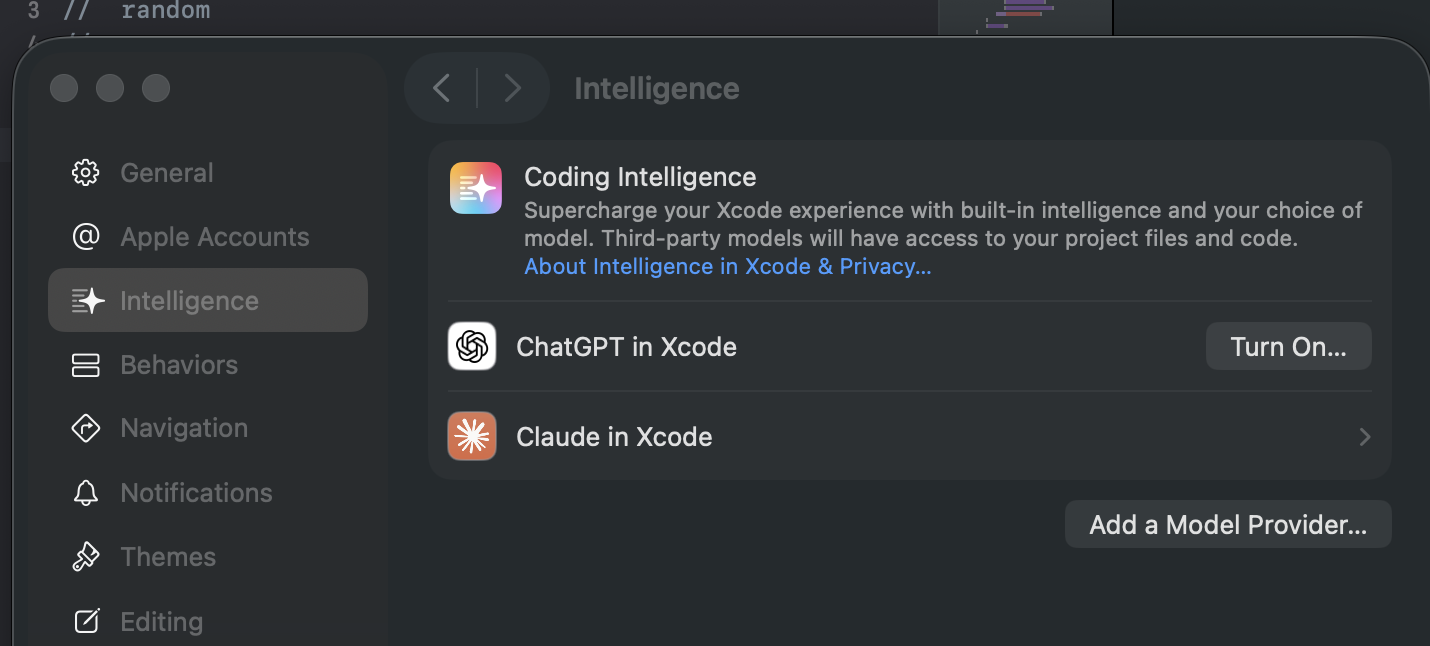Click the Navigation compass-arrow icon
1430x646 pixels.
[86, 428]
